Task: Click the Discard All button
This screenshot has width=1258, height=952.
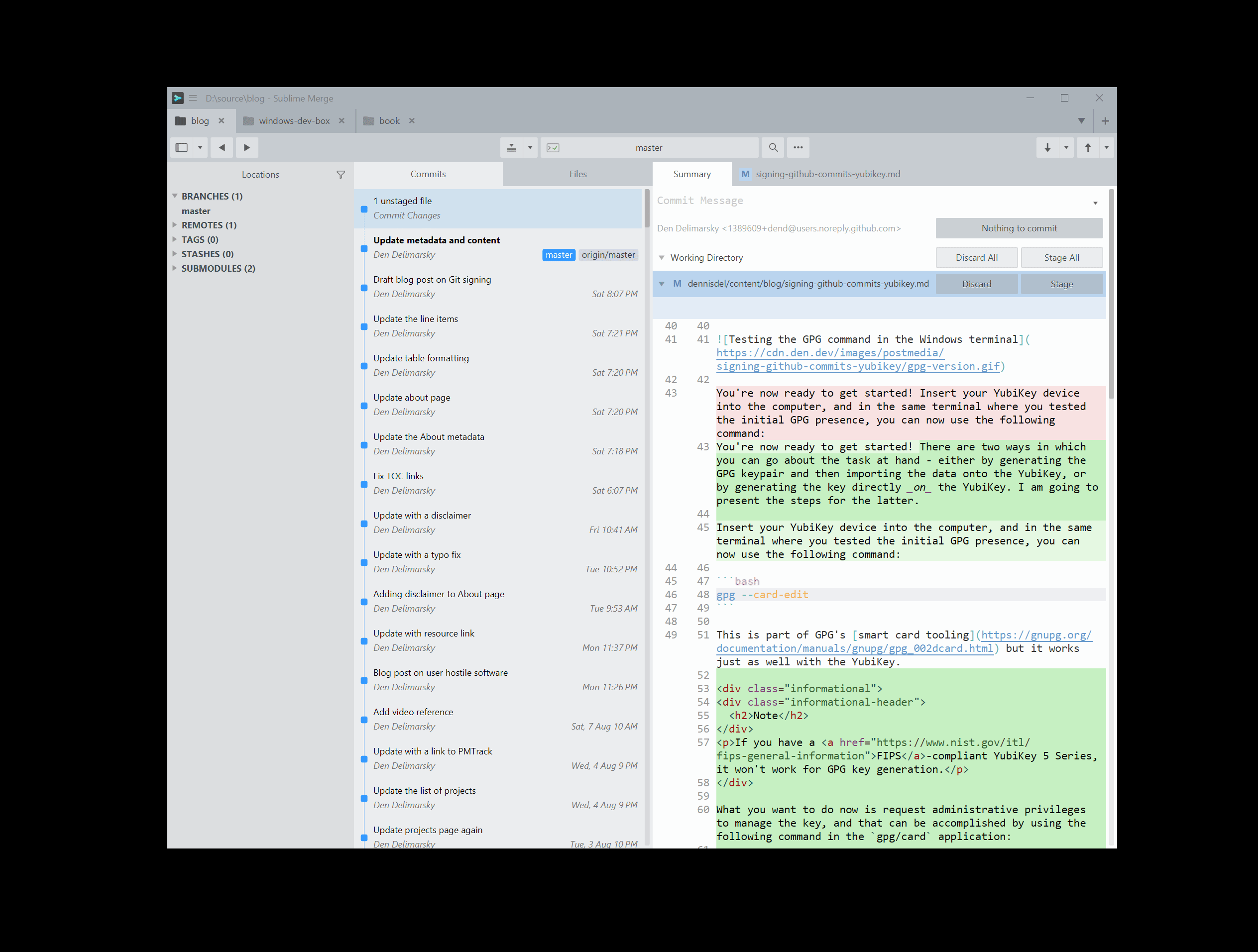Action: (974, 257)
